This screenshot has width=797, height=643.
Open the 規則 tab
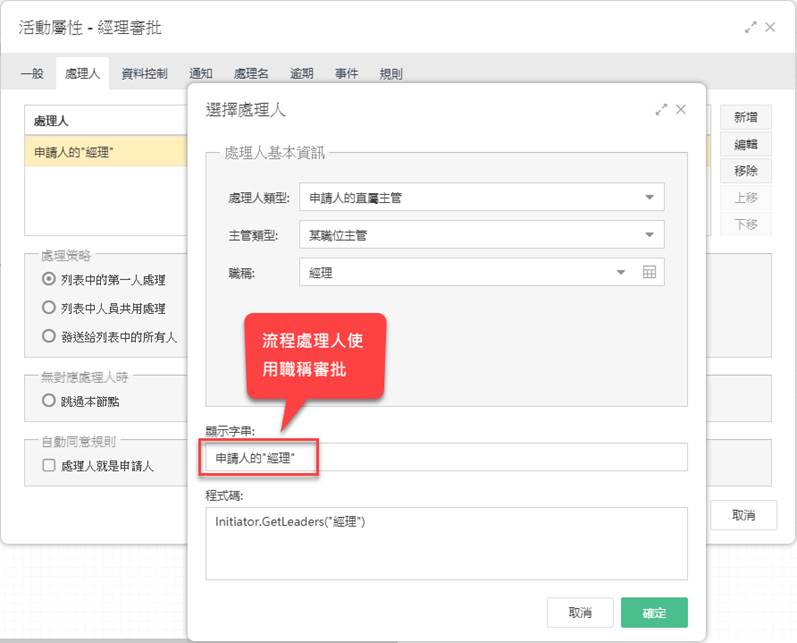pyautogui.click(x=391, y=74)
